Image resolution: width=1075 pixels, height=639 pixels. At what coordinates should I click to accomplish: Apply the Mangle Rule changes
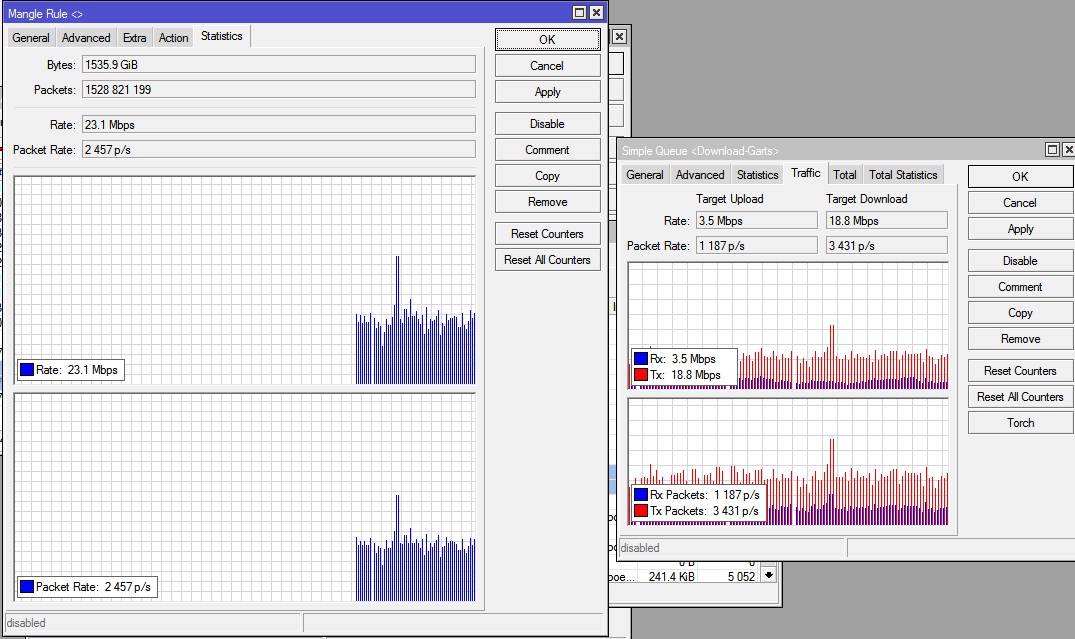coord(547,92)
